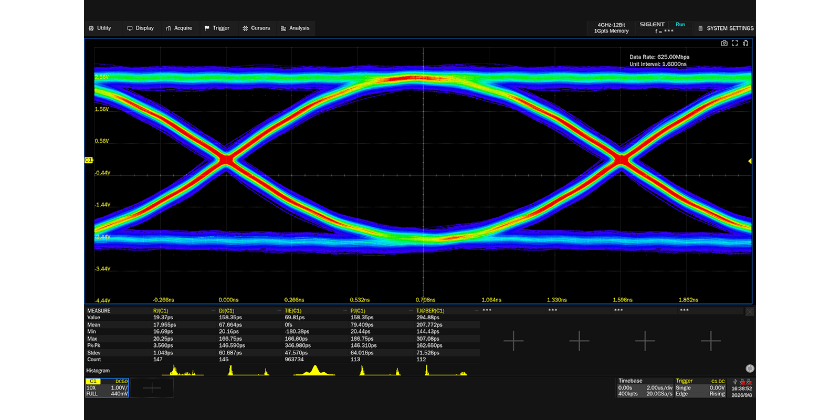Click the rightmost waveform-area corner icon
The image size is (840, 420).
pos(745,43)
